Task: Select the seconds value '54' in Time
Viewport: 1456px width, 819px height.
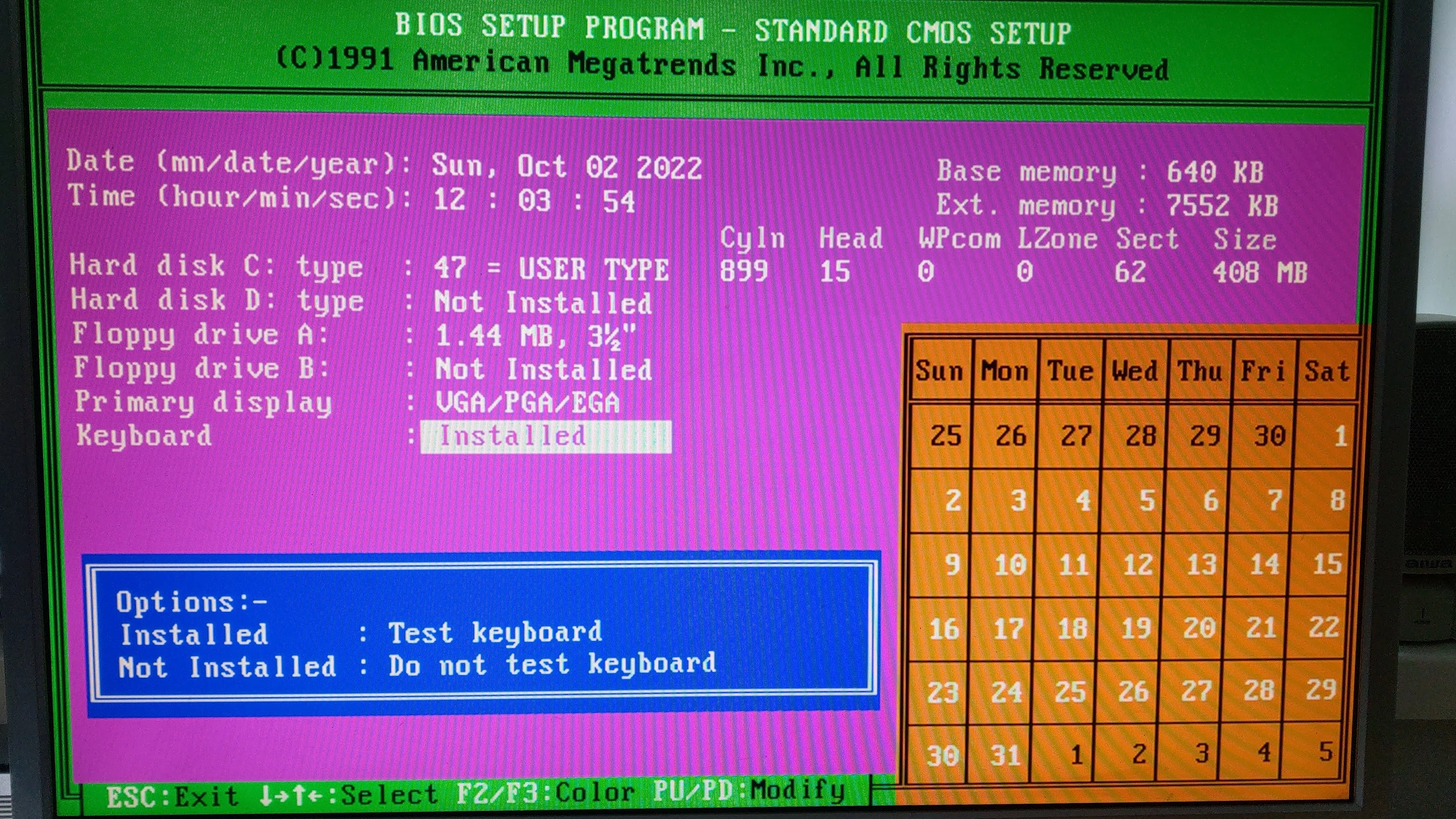Action: pos(619,202)
